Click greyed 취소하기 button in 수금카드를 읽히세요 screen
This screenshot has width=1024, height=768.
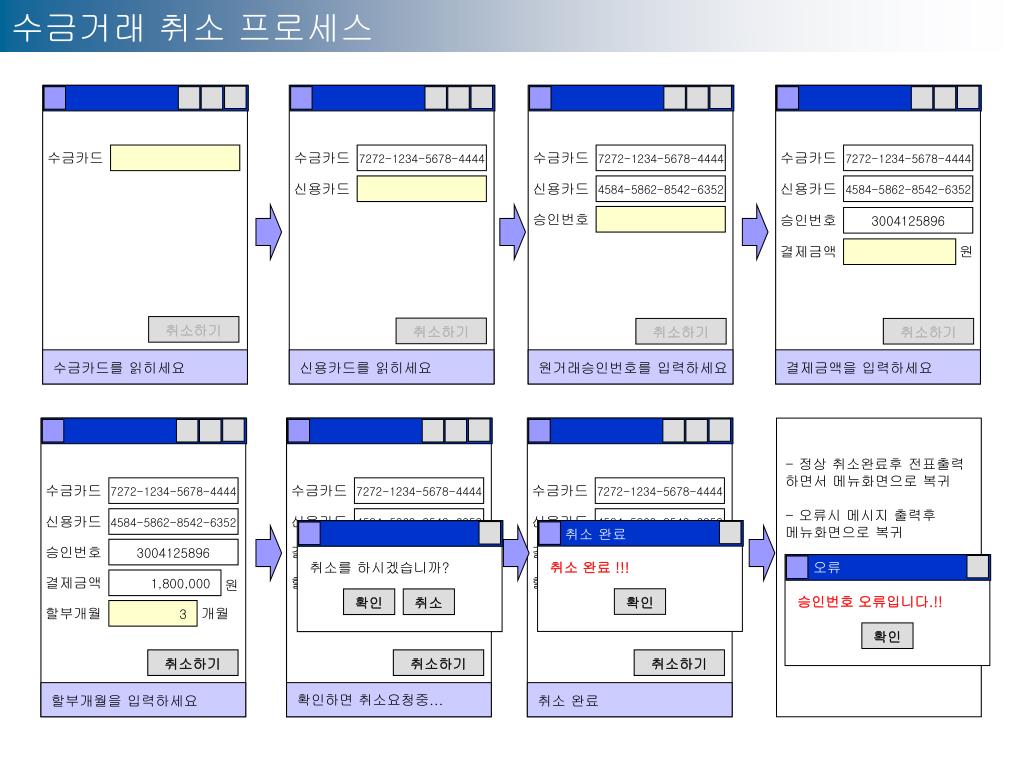point(193,330)
